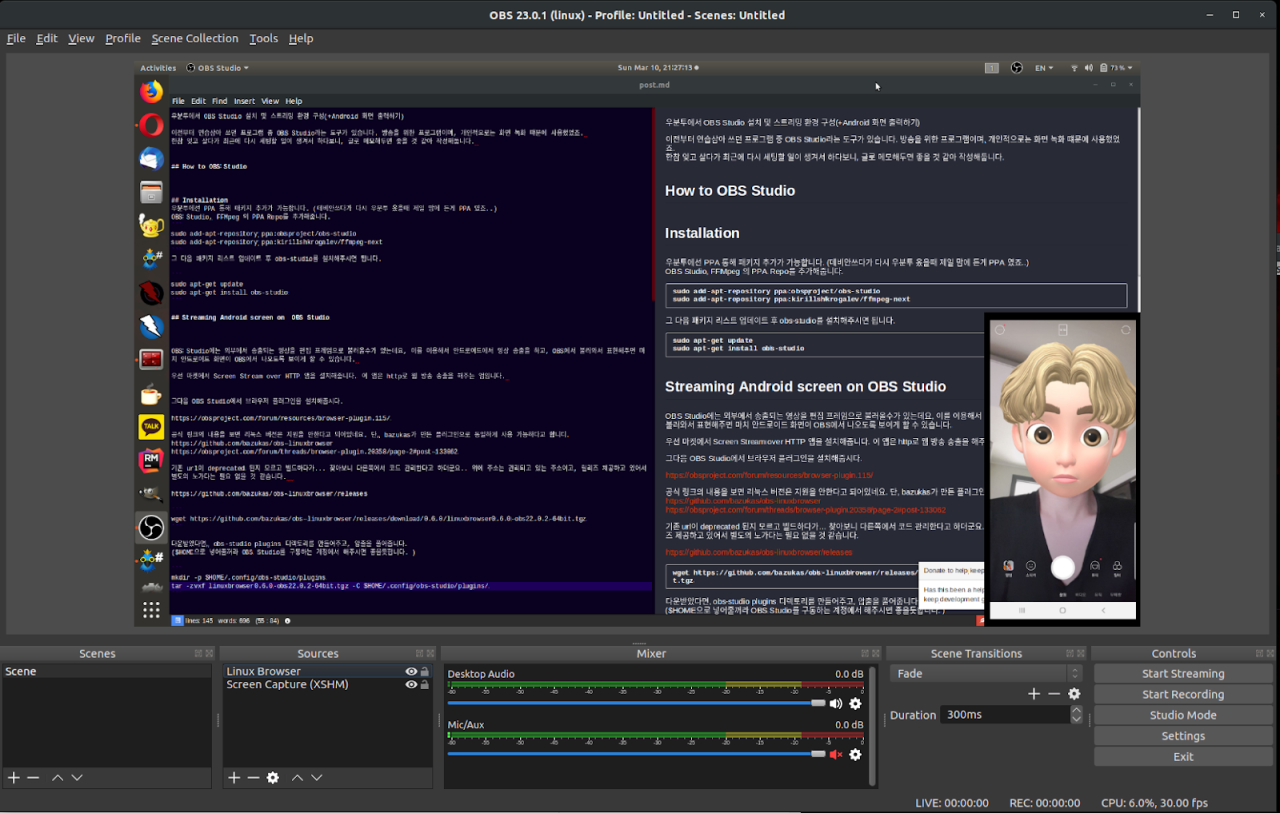Float the Scenes dock panel
Screen dimensions: 1280x813
point(198,654)
